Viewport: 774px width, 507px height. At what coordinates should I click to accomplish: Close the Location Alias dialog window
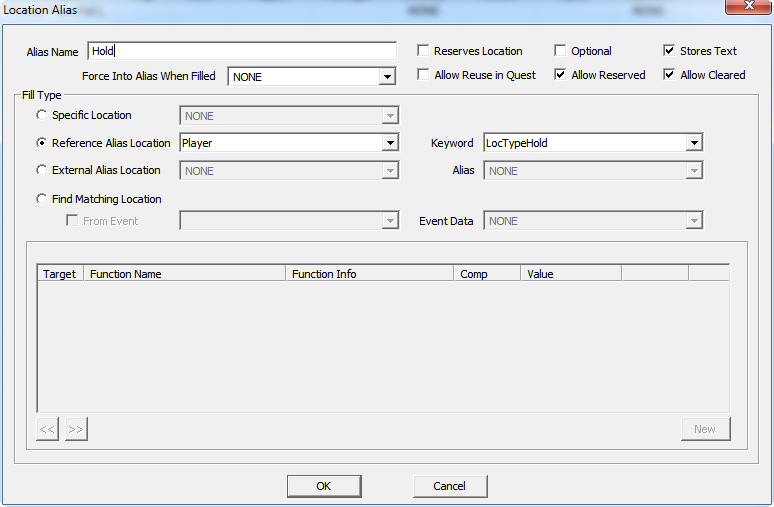(747, 8)
